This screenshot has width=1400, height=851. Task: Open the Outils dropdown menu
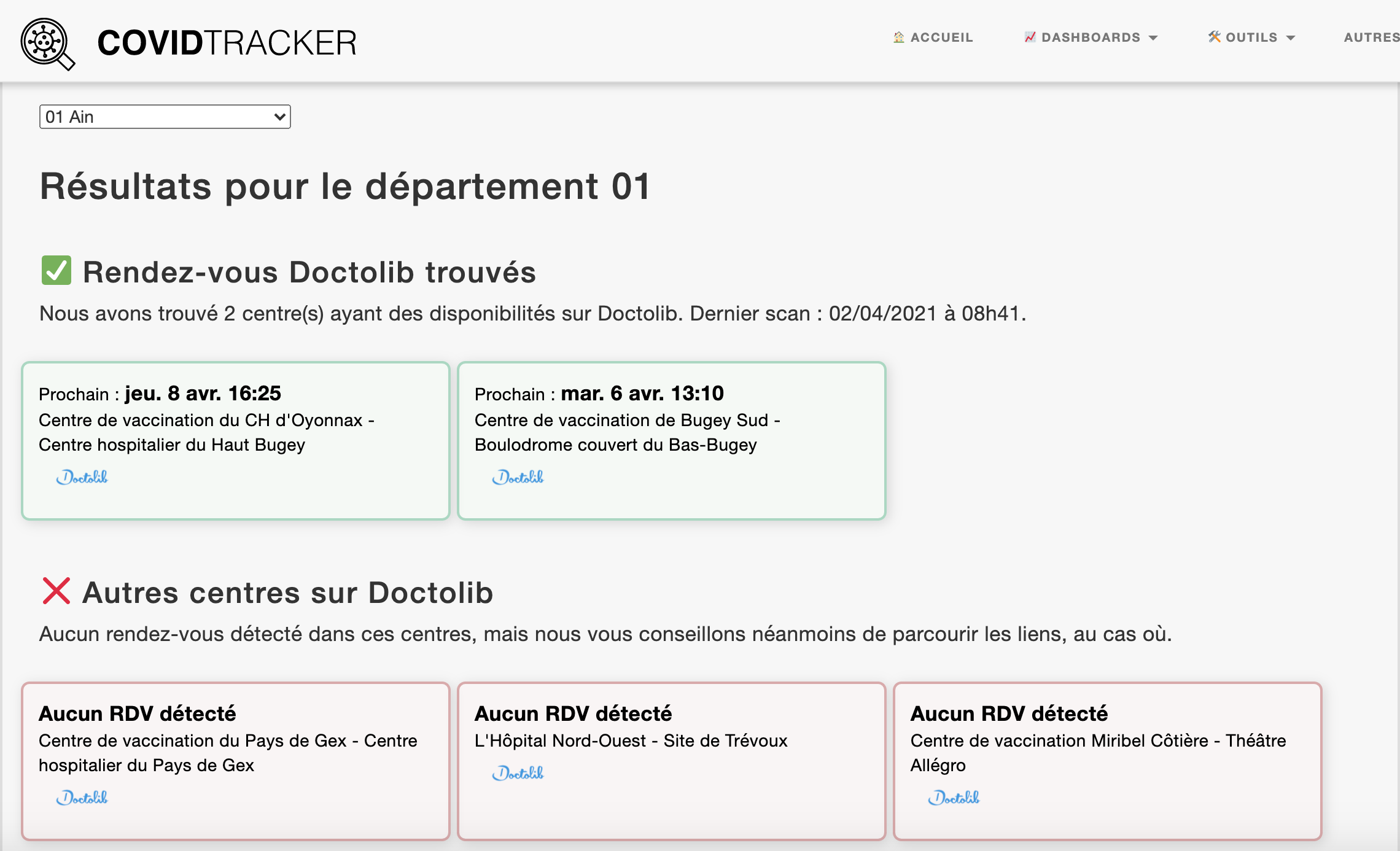coord(1251,37)
